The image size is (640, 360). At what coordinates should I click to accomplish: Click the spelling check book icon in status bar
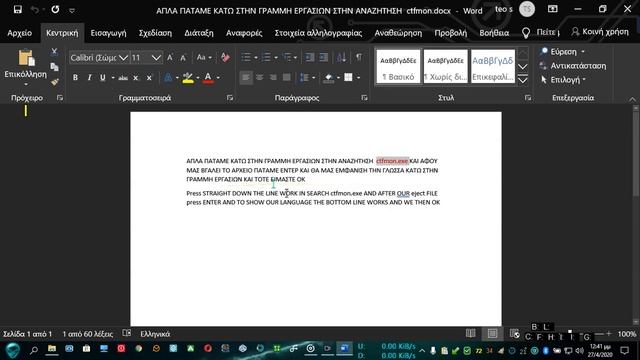coord(127,333)
